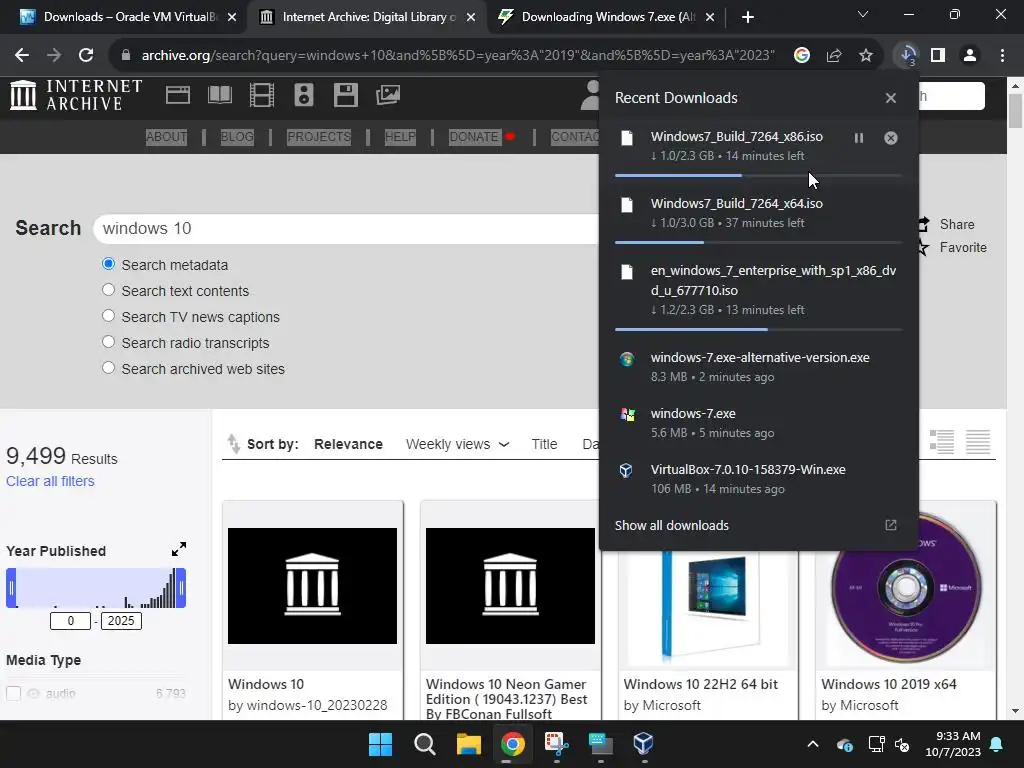The image size is (1024, 768).
Task: Open ABOUT in archive menu
Action: [x=167, y=136]
